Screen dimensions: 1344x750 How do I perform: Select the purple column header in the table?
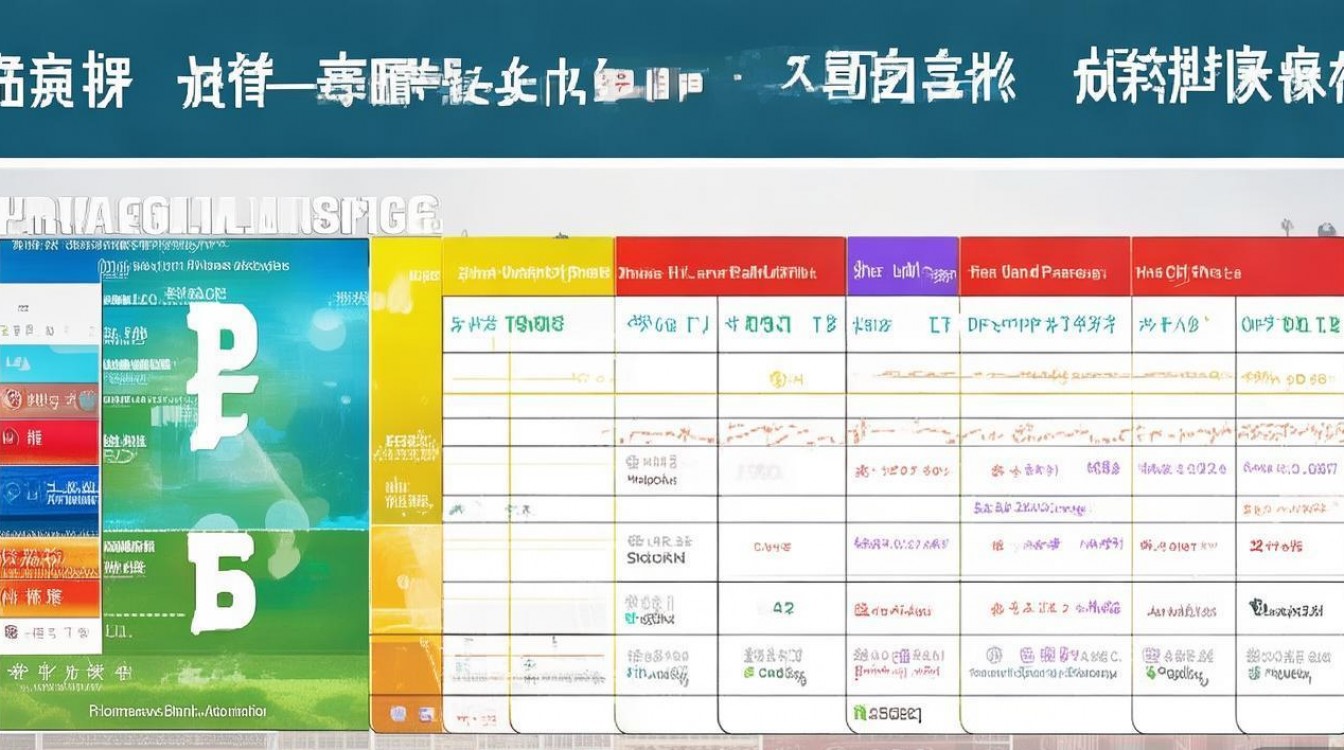903,267
